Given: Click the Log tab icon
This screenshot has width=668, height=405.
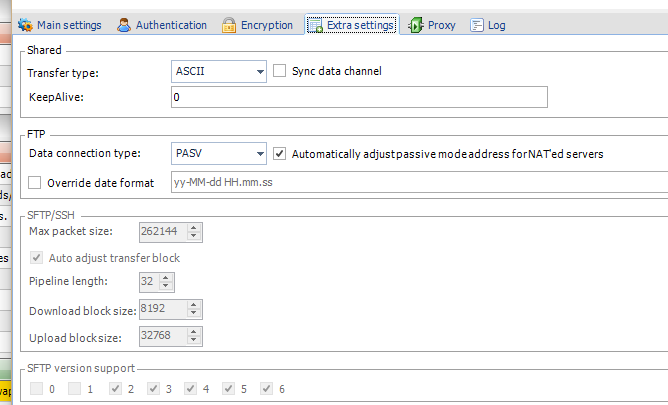Looking at the screenshot, I should pos(476,25).
